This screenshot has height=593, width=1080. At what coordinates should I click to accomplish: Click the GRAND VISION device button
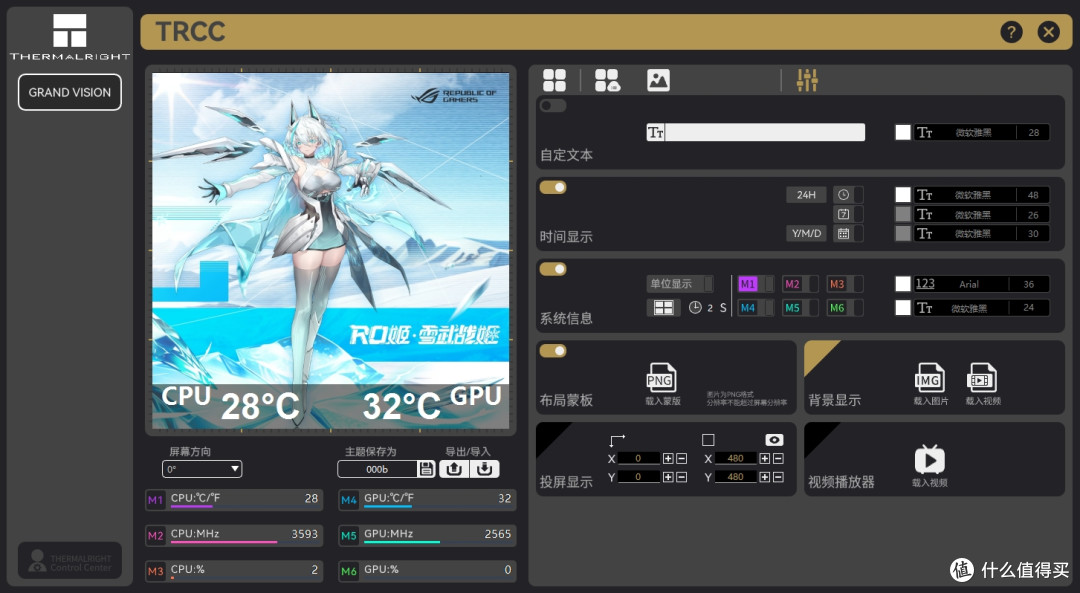pyautogui.click(x=70, y=92)
